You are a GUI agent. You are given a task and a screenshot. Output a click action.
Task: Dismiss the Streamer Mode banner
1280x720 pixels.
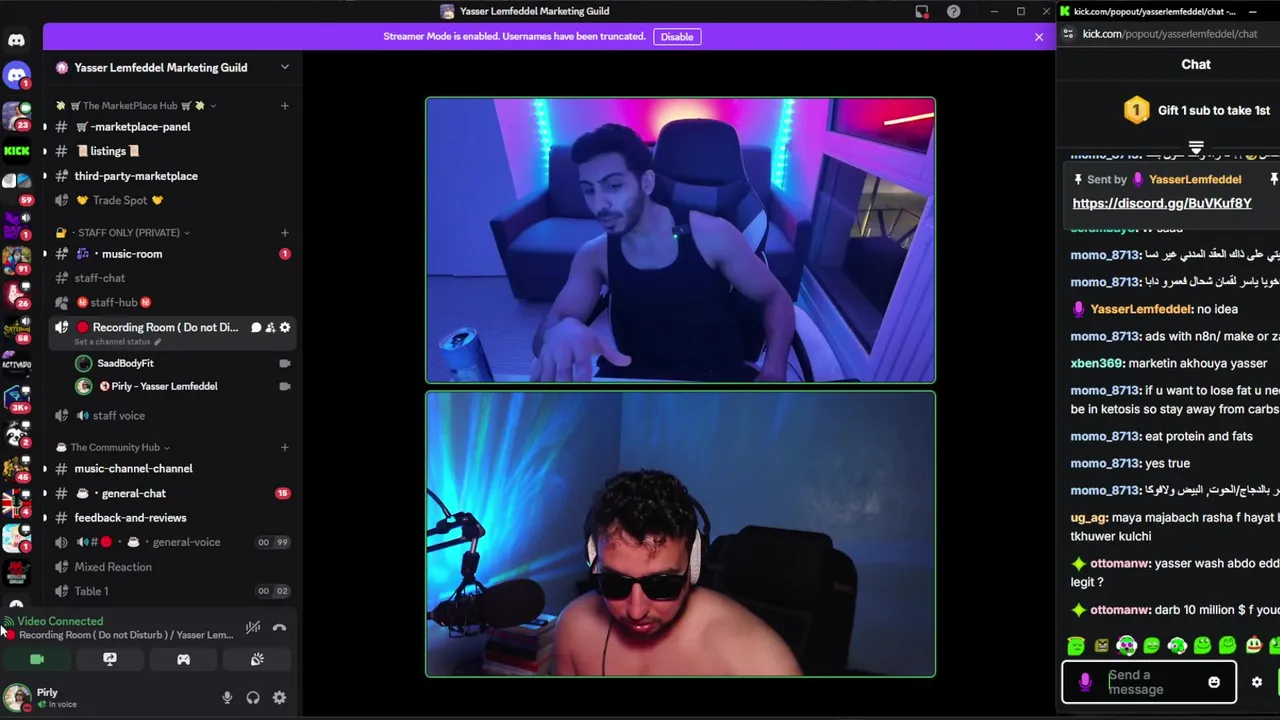point(1038,37)
